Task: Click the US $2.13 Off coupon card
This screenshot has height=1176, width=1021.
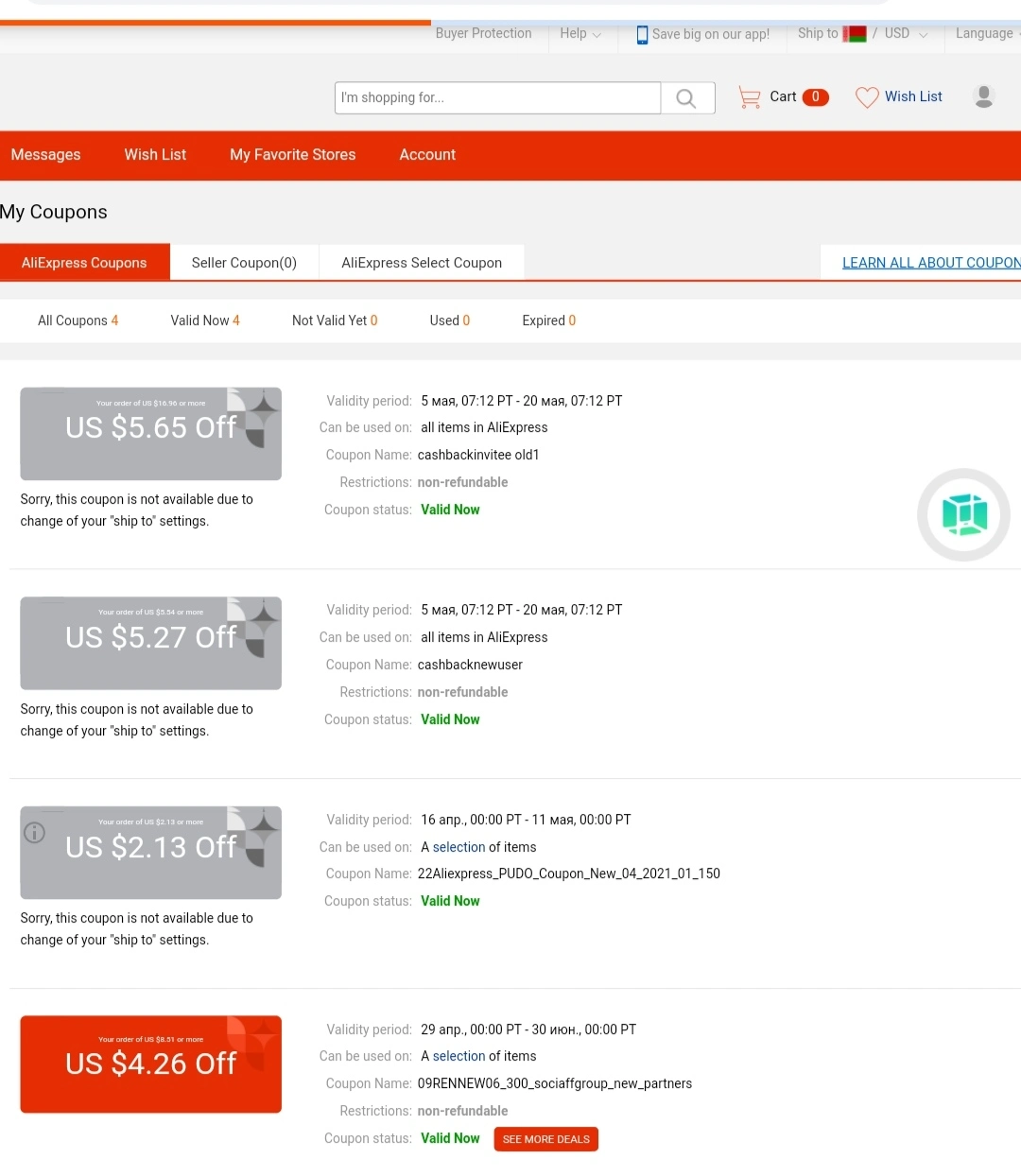Action: (x=151, y=853)
